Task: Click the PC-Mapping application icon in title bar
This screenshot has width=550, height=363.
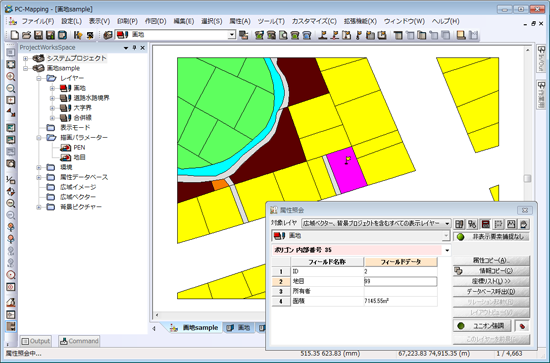Action: click(x=8, y=9)
